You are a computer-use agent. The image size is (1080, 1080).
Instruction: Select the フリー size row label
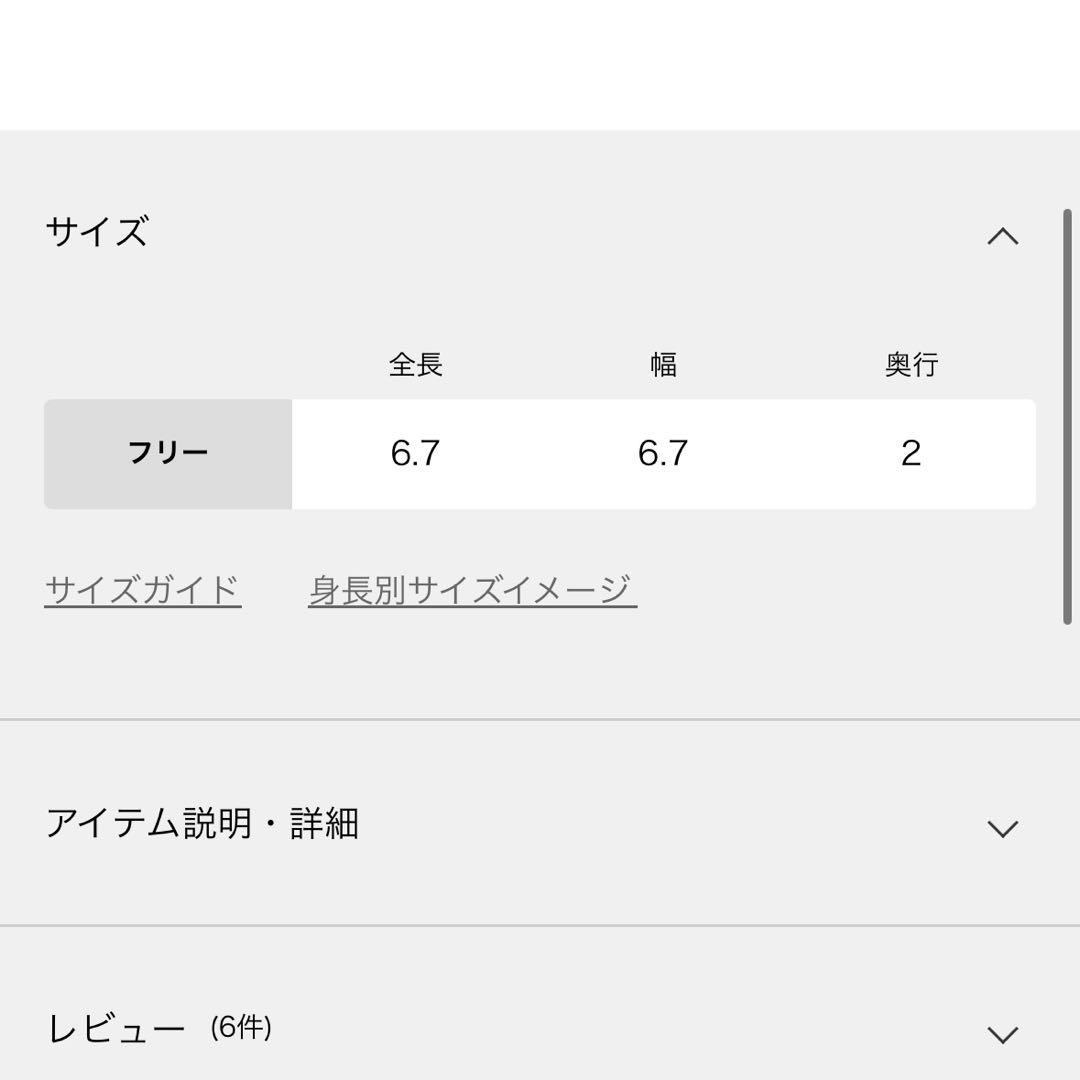click(x=168, y=454)
